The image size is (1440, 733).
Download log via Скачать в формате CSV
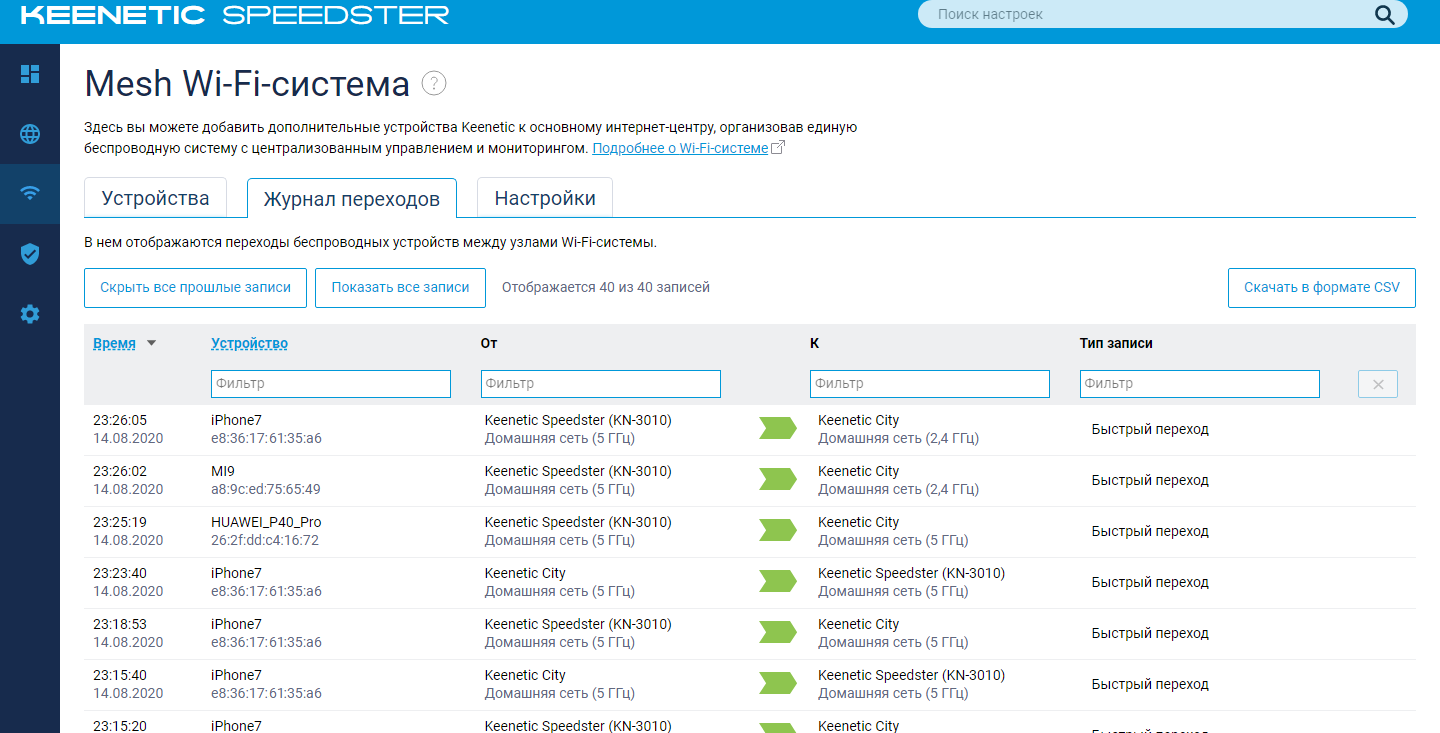tap(1321, 288)
